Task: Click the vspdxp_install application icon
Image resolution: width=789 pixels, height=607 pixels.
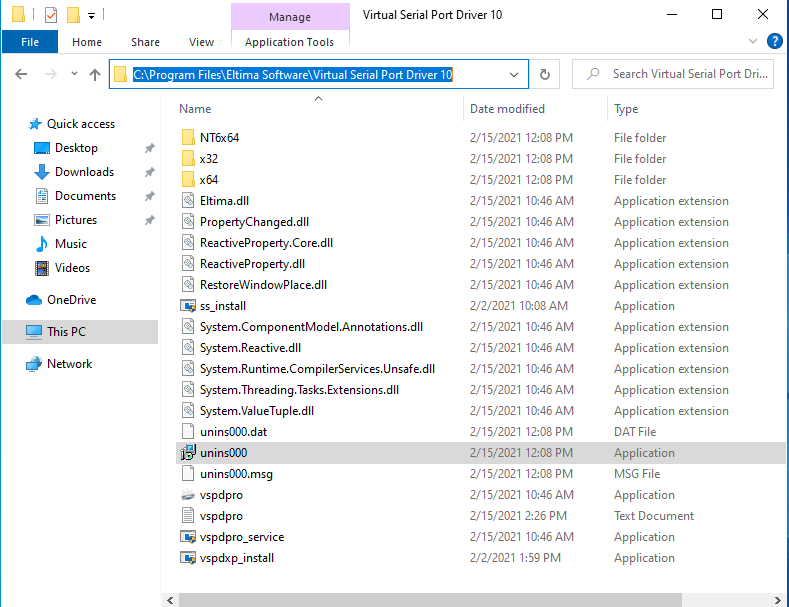Action: pos(188,558)
